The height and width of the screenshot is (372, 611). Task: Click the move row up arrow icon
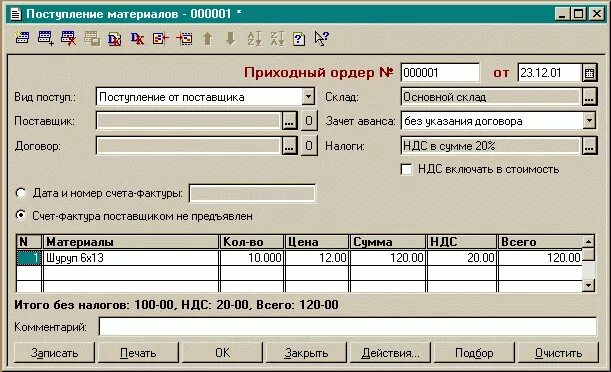207,38
